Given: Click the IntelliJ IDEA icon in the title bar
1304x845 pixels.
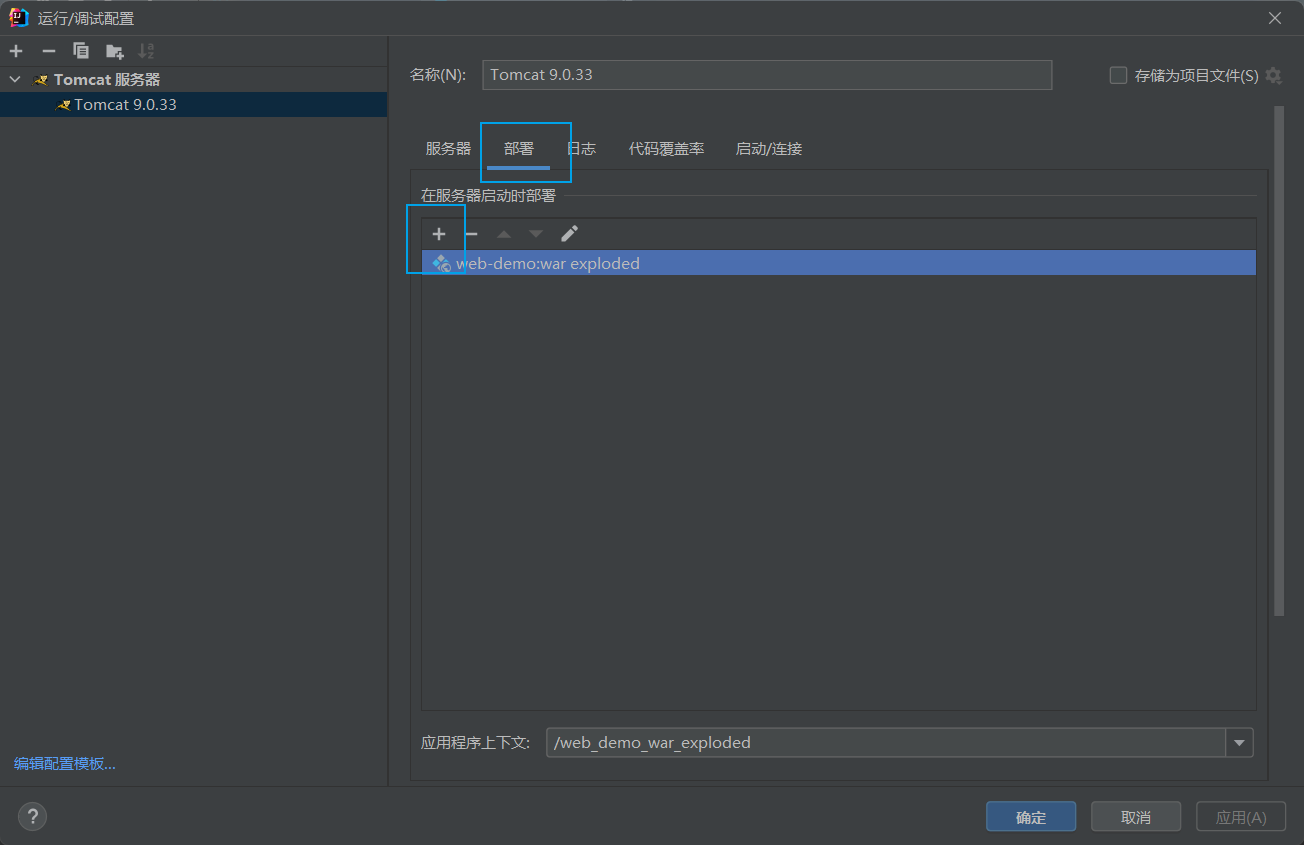Looking at the screenshot, I should 18,17.
